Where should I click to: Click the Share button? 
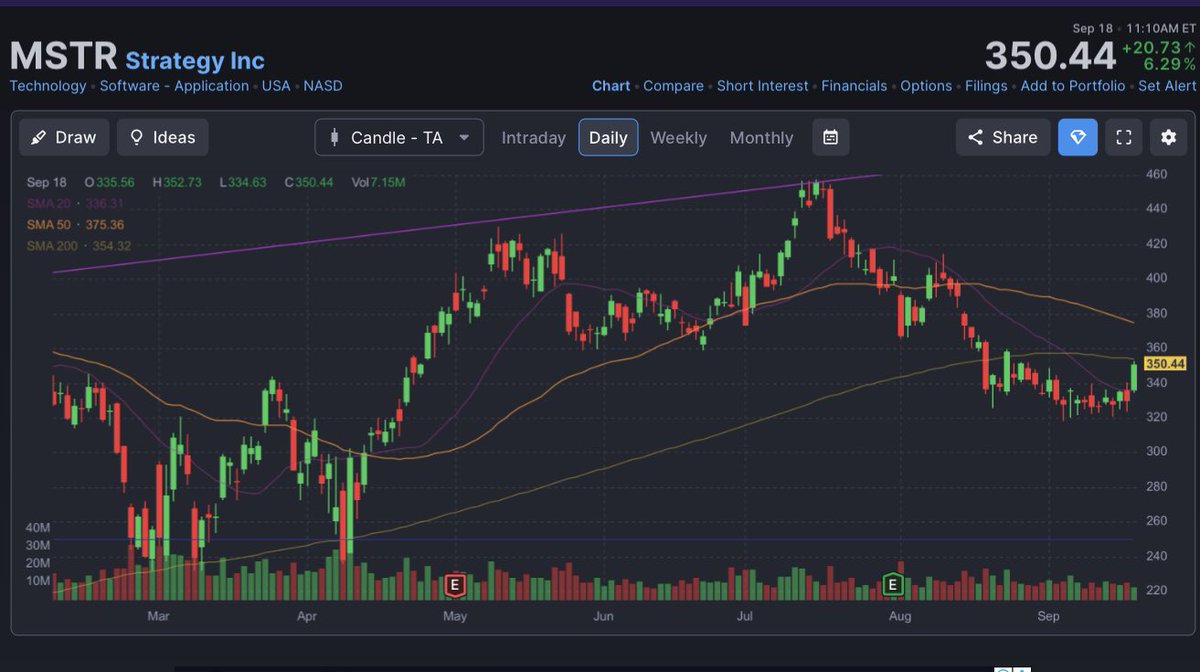tap(1003, 137)
